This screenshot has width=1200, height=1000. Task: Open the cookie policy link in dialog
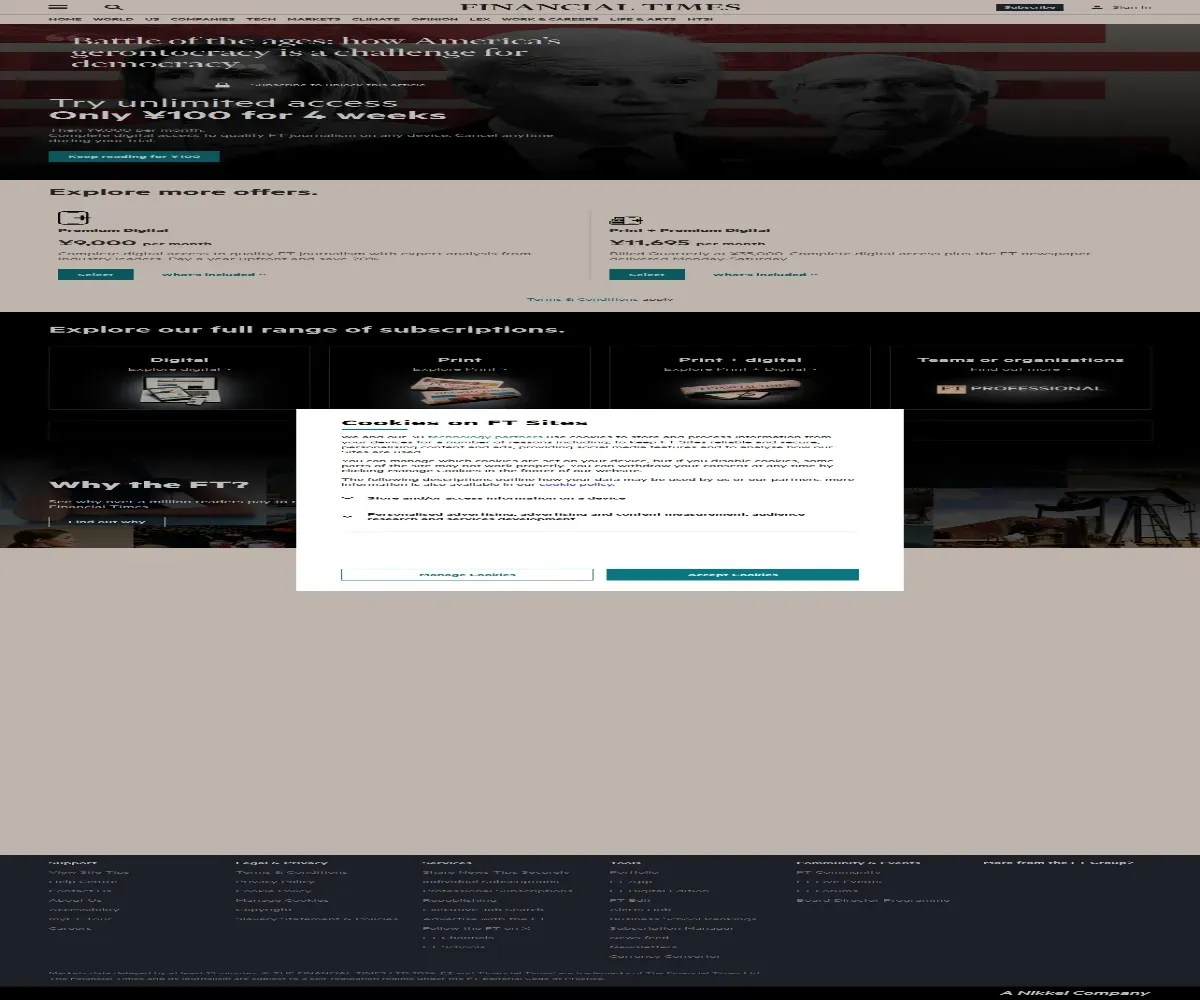(x=576, y=484)
